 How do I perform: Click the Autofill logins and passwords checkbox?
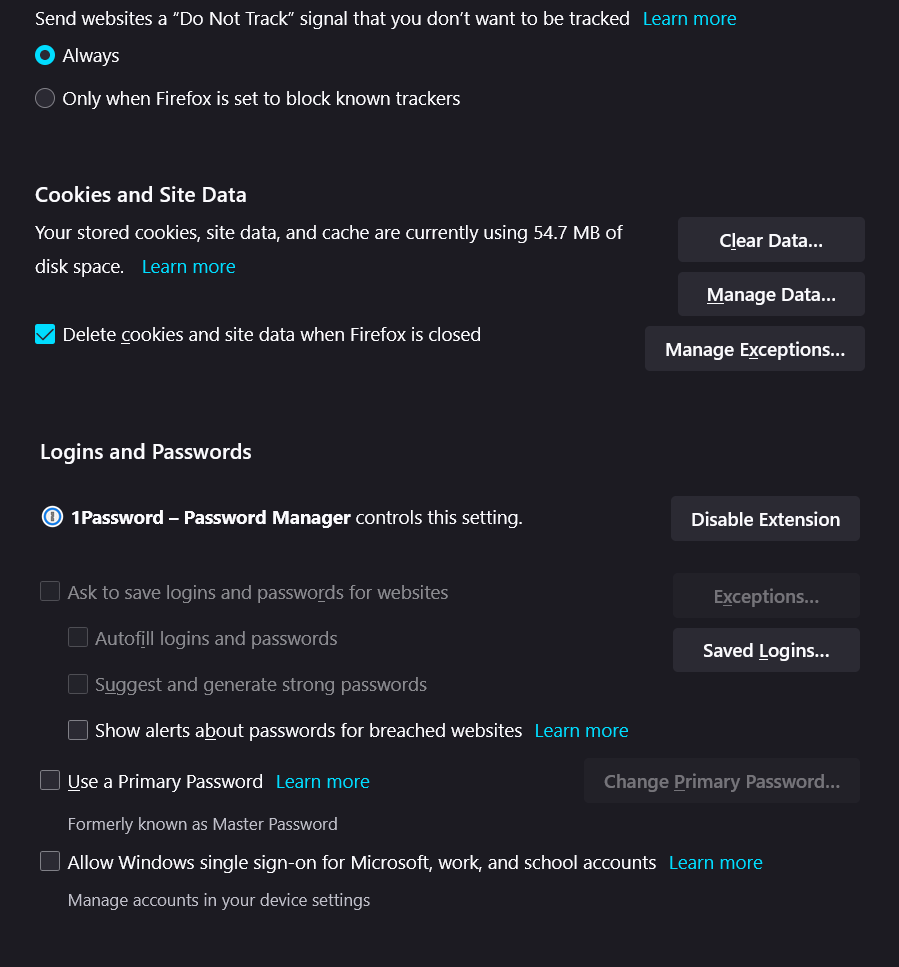coord(78,637)
